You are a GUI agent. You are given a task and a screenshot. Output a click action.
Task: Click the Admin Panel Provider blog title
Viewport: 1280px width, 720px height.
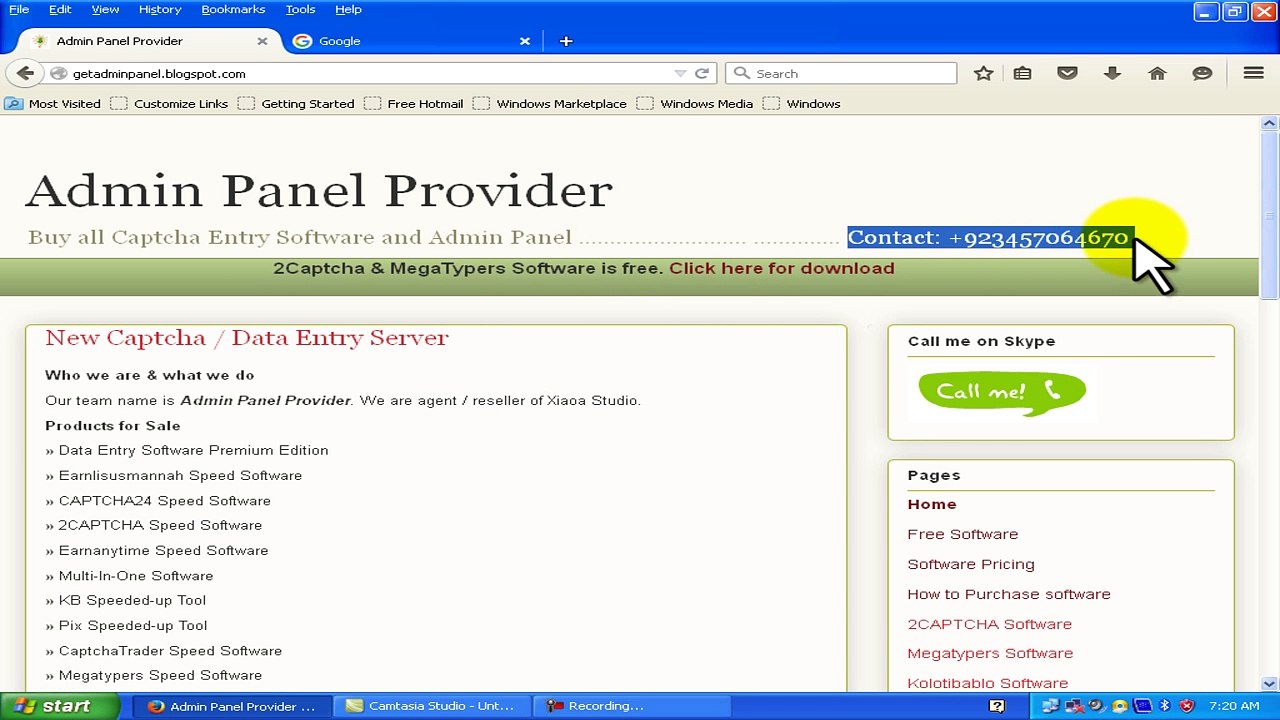click(319, 190)
